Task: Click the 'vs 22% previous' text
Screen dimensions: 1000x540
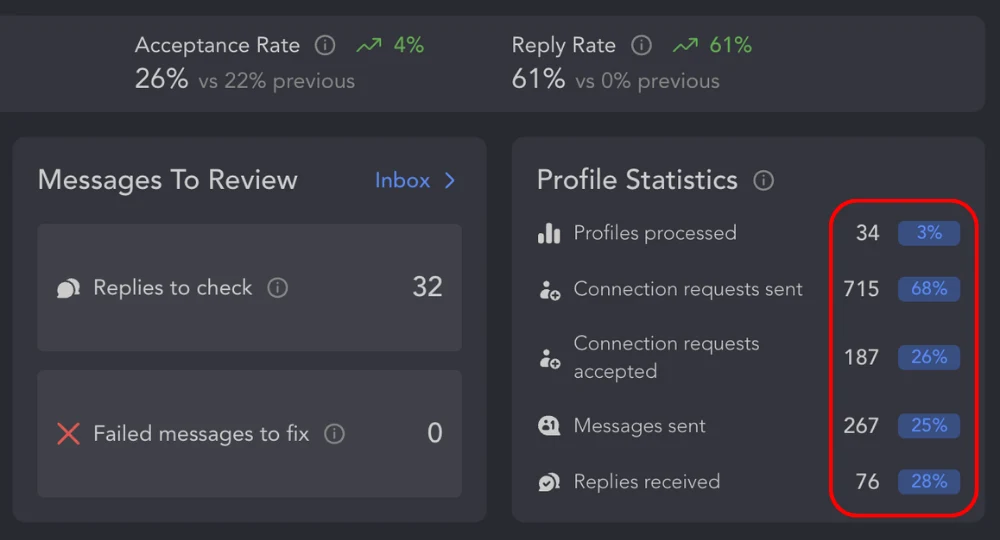Action: (277, 82)
